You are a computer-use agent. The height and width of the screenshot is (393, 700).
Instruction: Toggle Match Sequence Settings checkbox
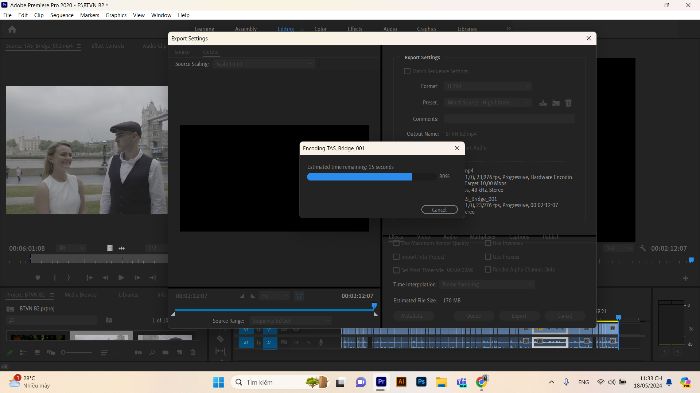click(x=407, y=71)
